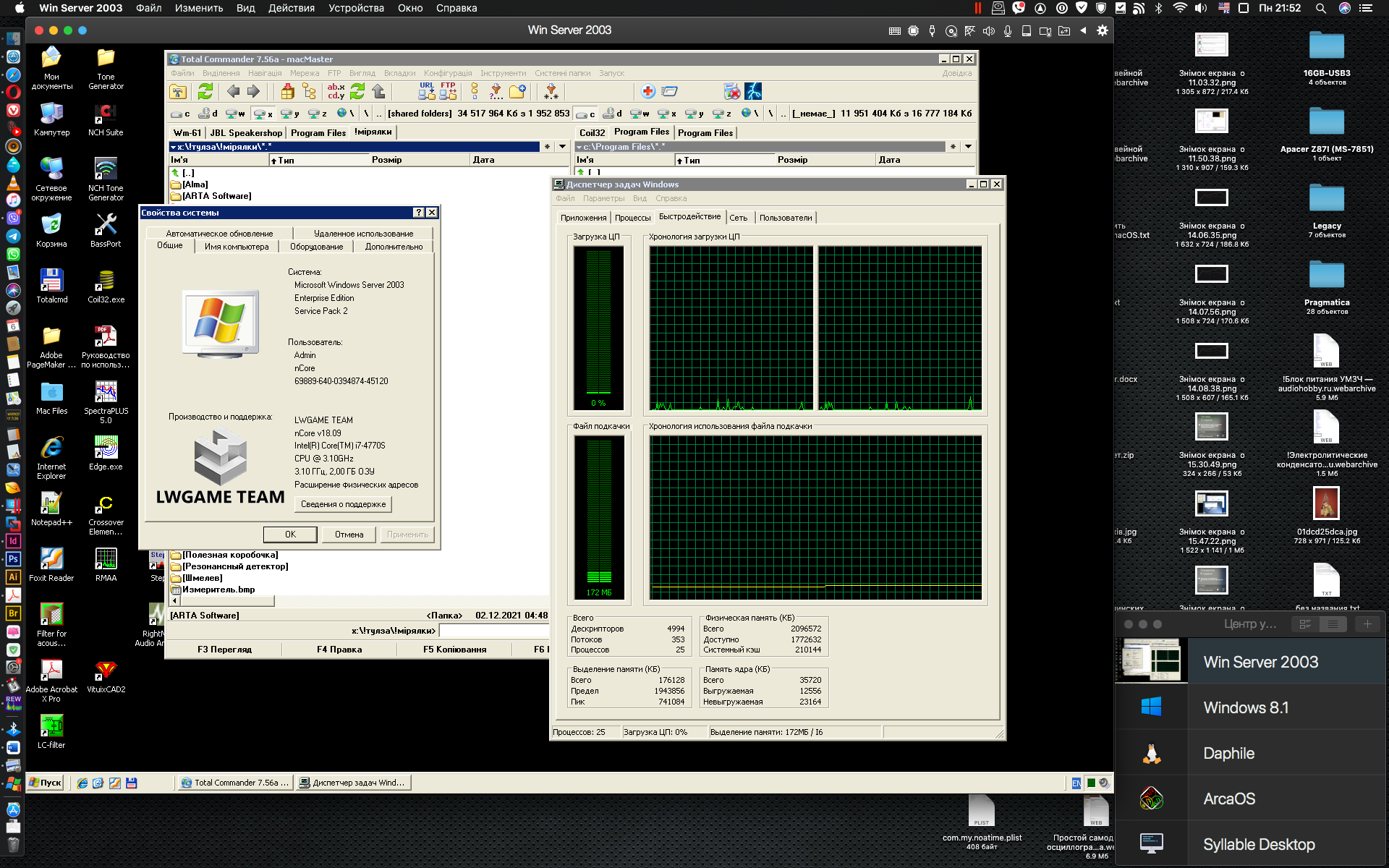This screenshot has height=868, width=1389.
Task: Click the Диспетчер задач taskbar button
Action: 354,783
